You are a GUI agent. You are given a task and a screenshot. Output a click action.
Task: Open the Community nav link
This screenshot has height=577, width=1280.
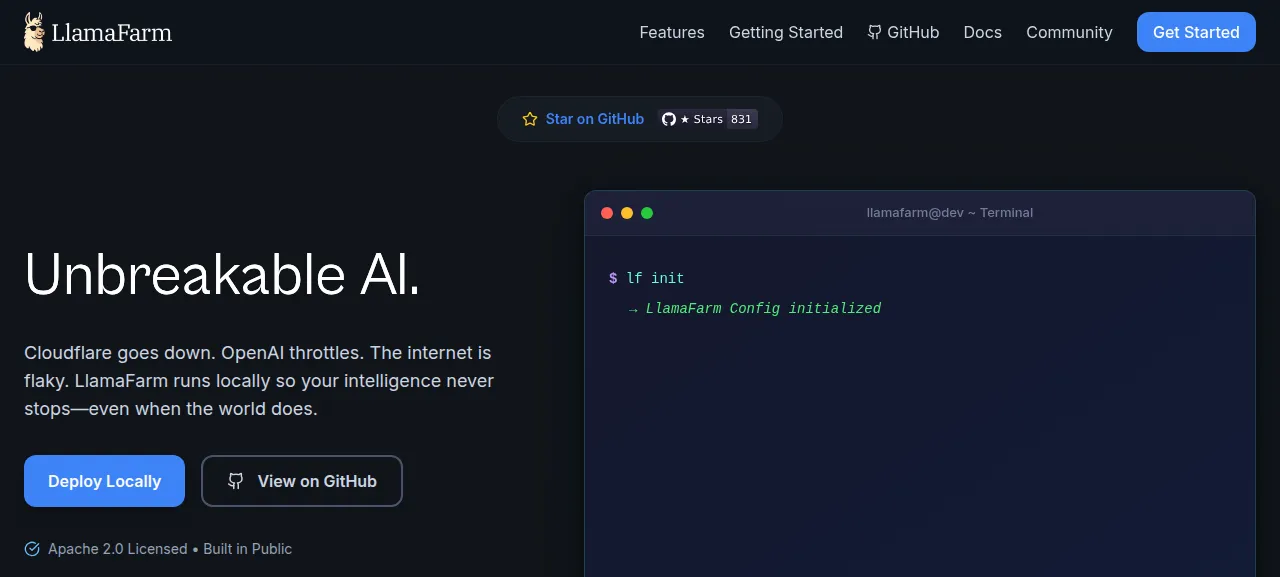[1069, 32]
